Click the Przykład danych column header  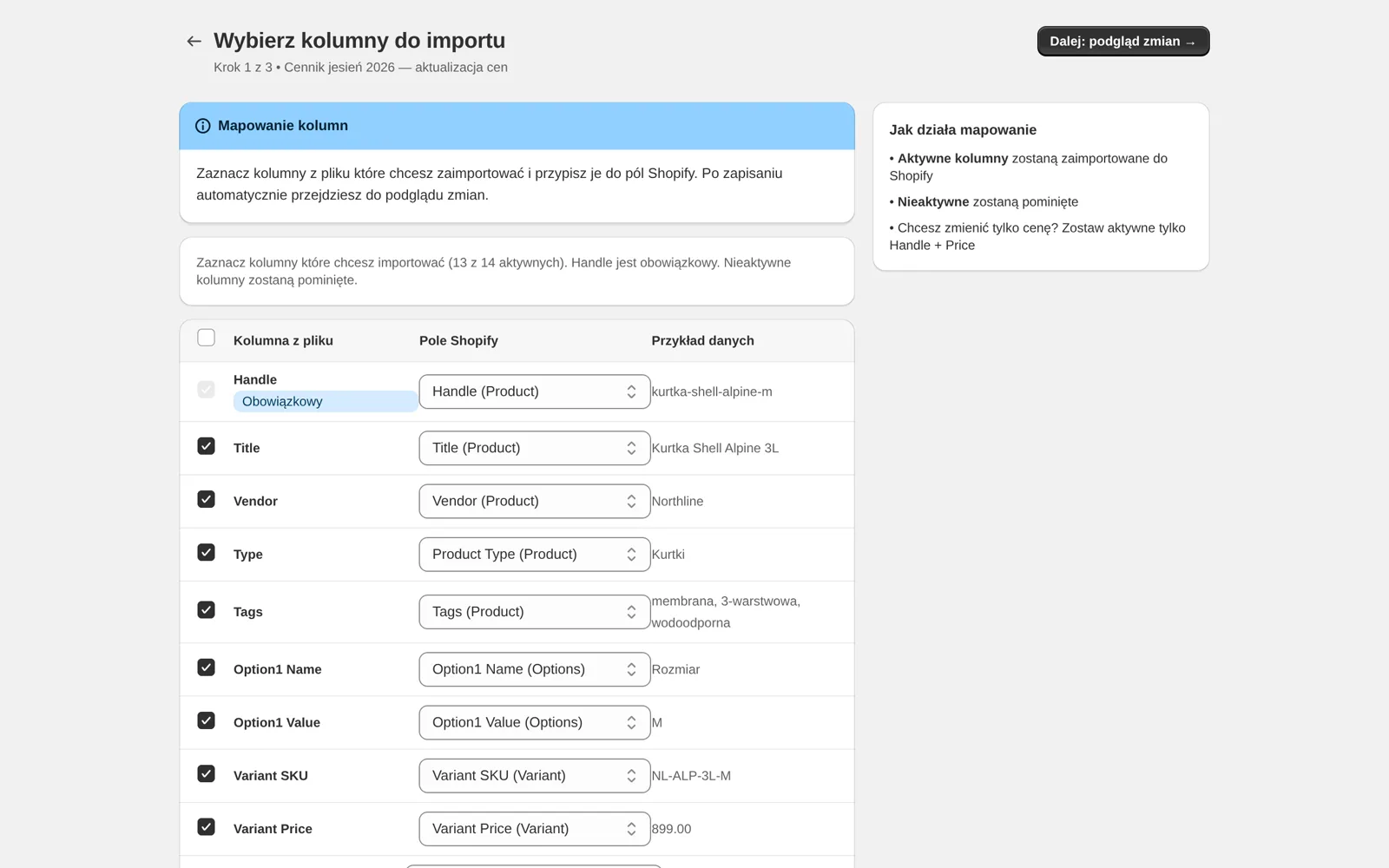pyautogui.click(x=703, y=340)
